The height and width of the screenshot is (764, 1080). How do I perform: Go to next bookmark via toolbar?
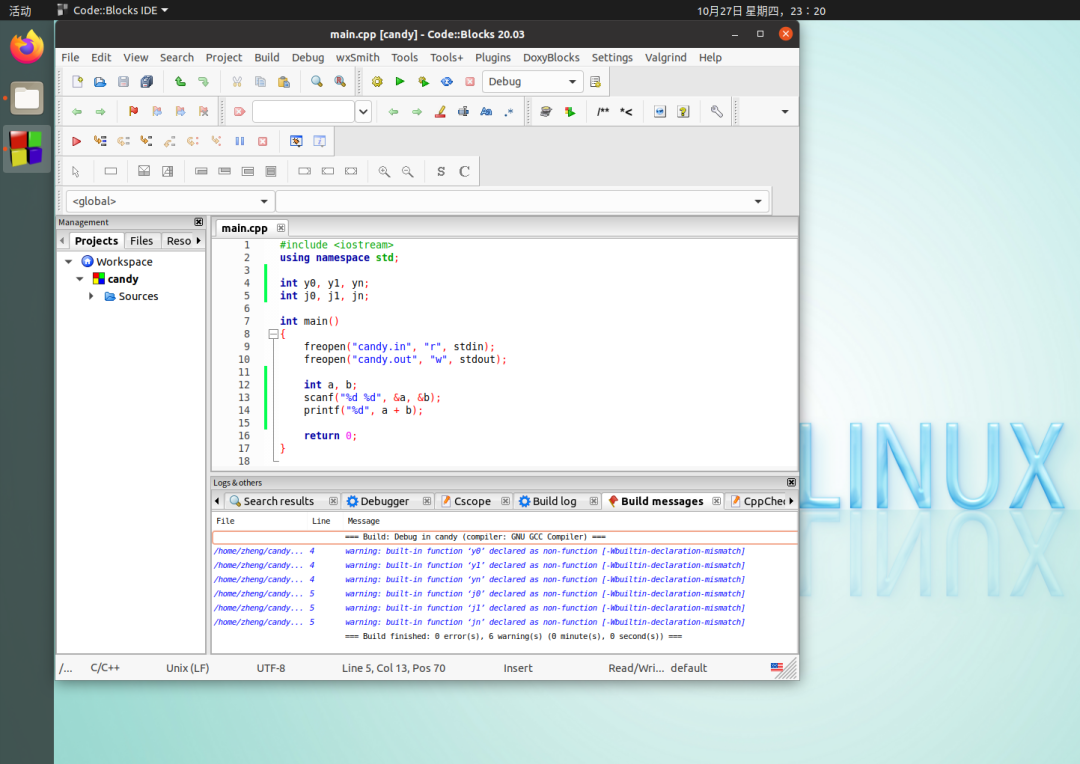tap(180, 112)
